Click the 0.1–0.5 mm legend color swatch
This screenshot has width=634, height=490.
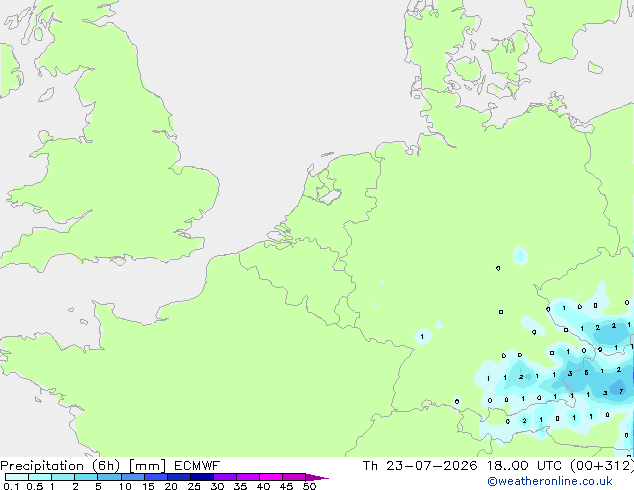(17, 477)
